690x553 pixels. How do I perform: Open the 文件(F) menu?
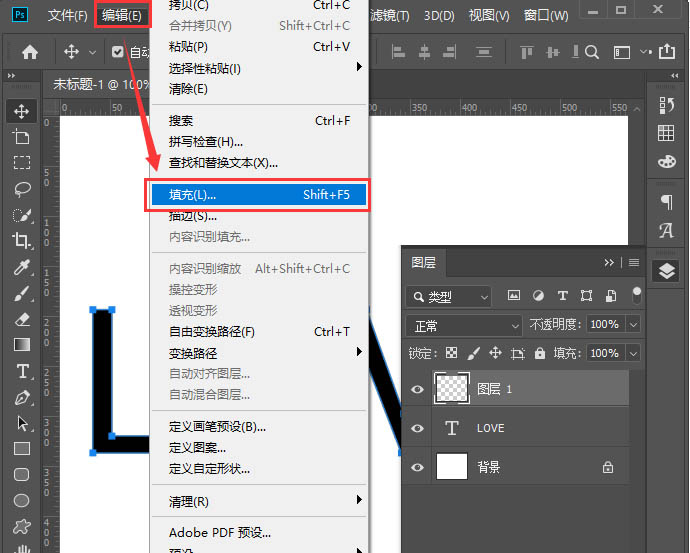coord(67,15)
